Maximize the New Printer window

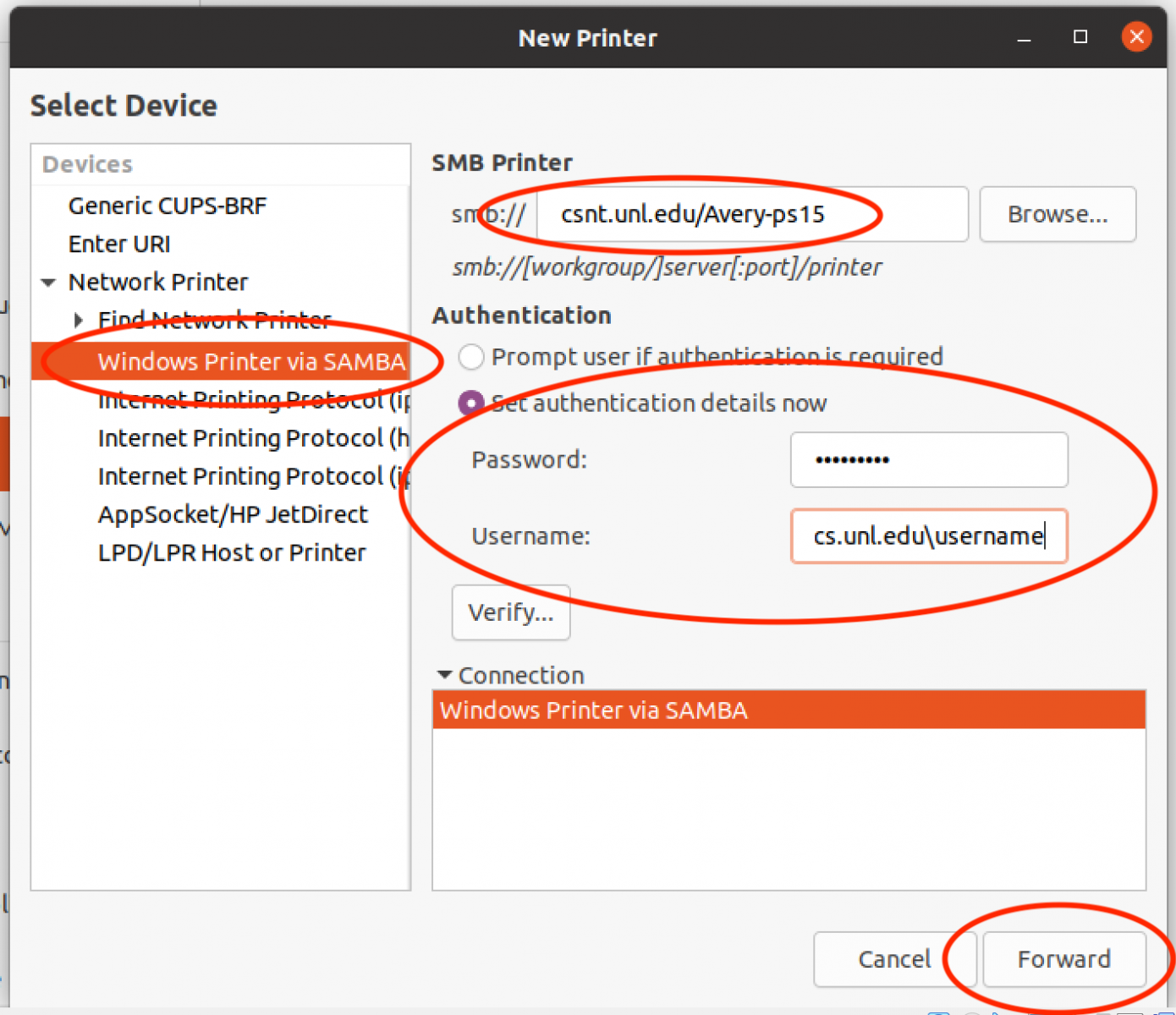tap(1080, 37)
